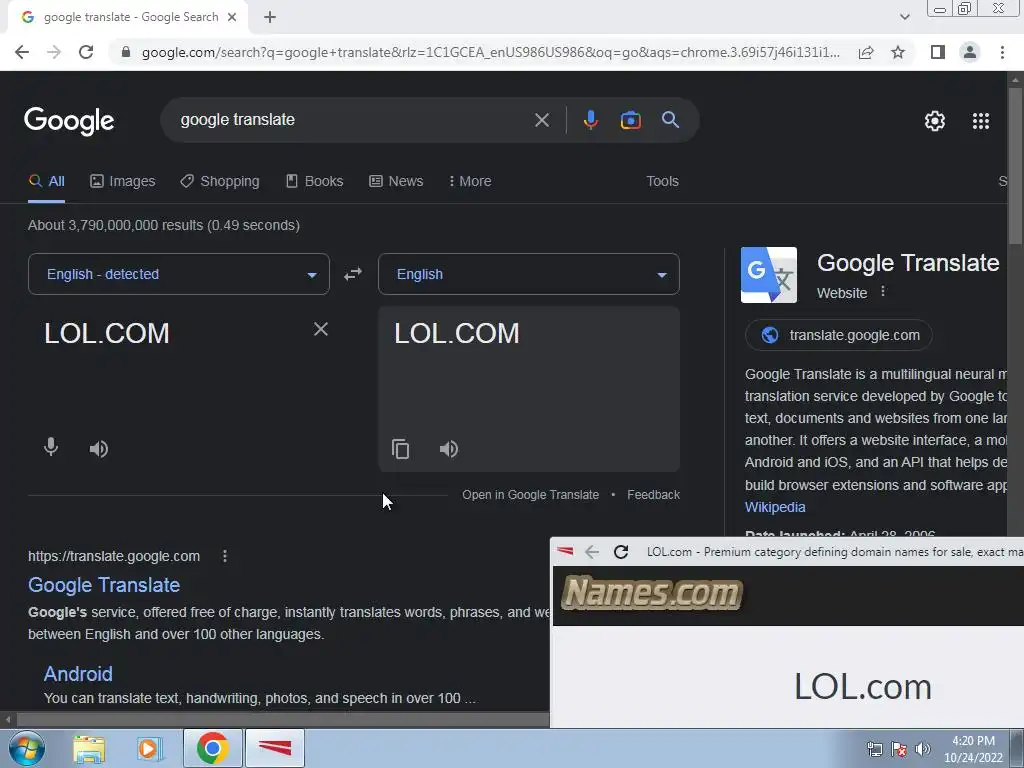The image size is (1024, 768).
Task: Listen to translated text speaker icon
Action: pyautogui.click(x=449, y=449)
